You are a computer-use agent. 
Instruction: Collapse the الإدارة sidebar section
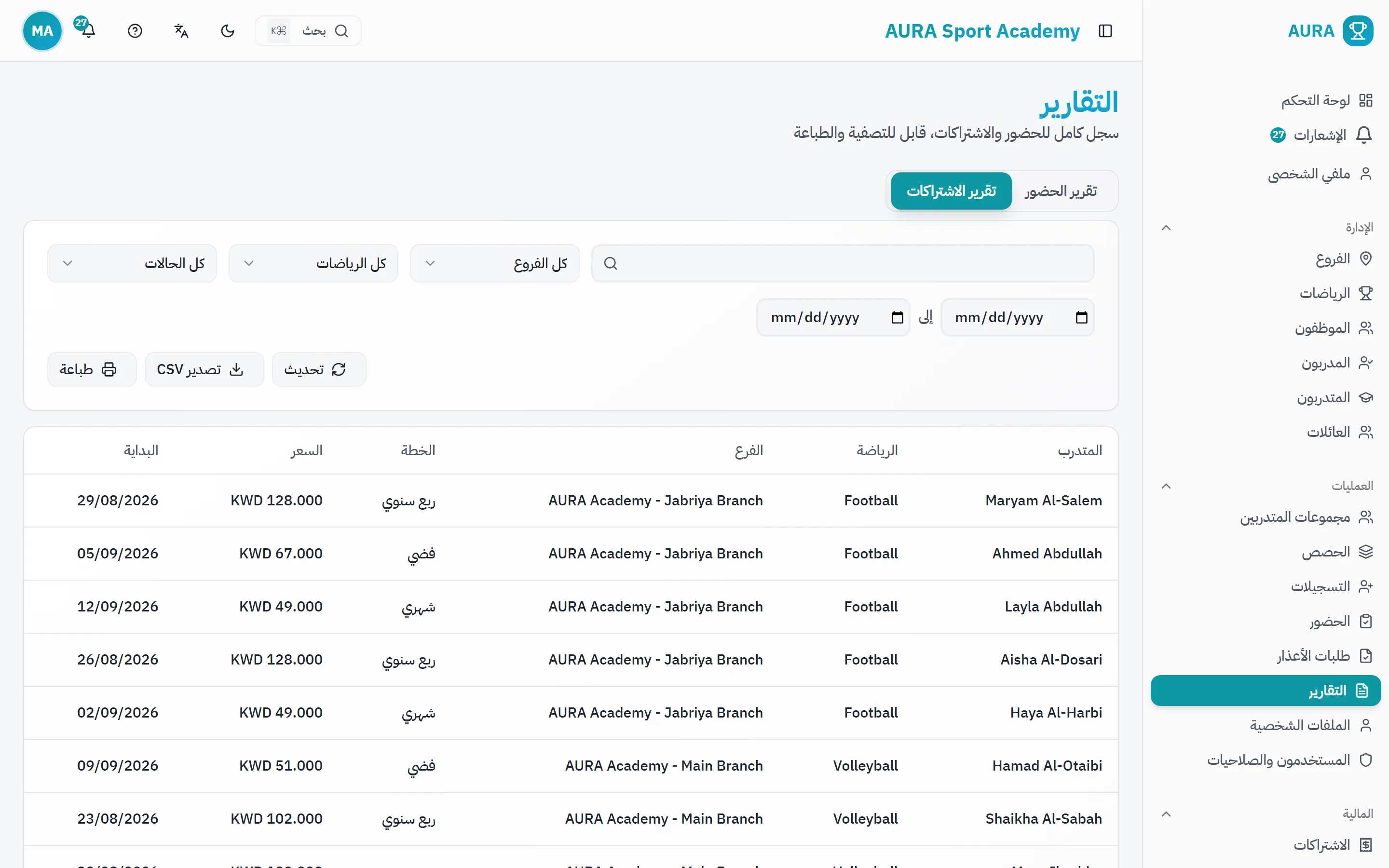(x=1166, y=228)
